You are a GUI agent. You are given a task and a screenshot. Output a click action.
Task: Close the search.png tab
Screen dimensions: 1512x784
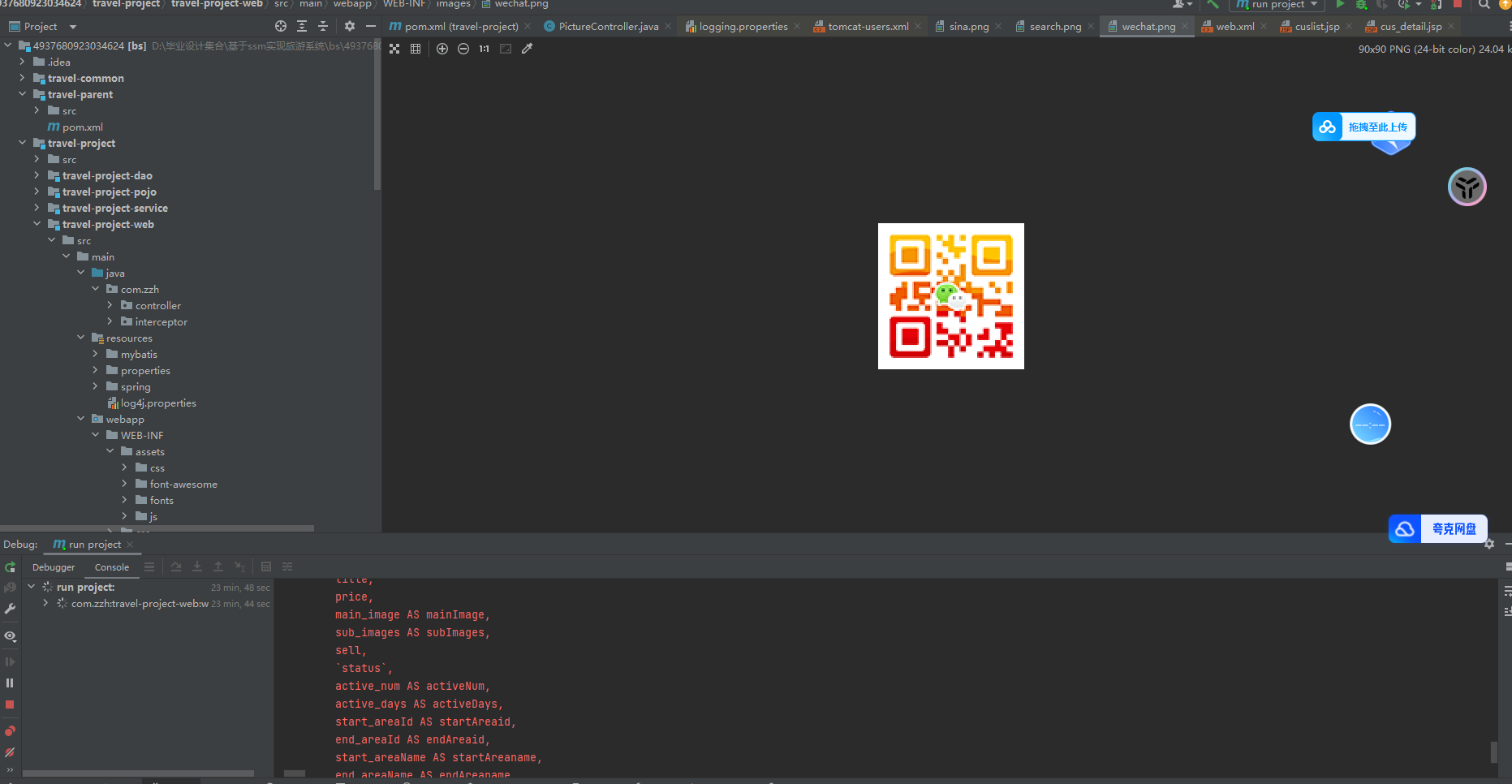click(1091, 27)
